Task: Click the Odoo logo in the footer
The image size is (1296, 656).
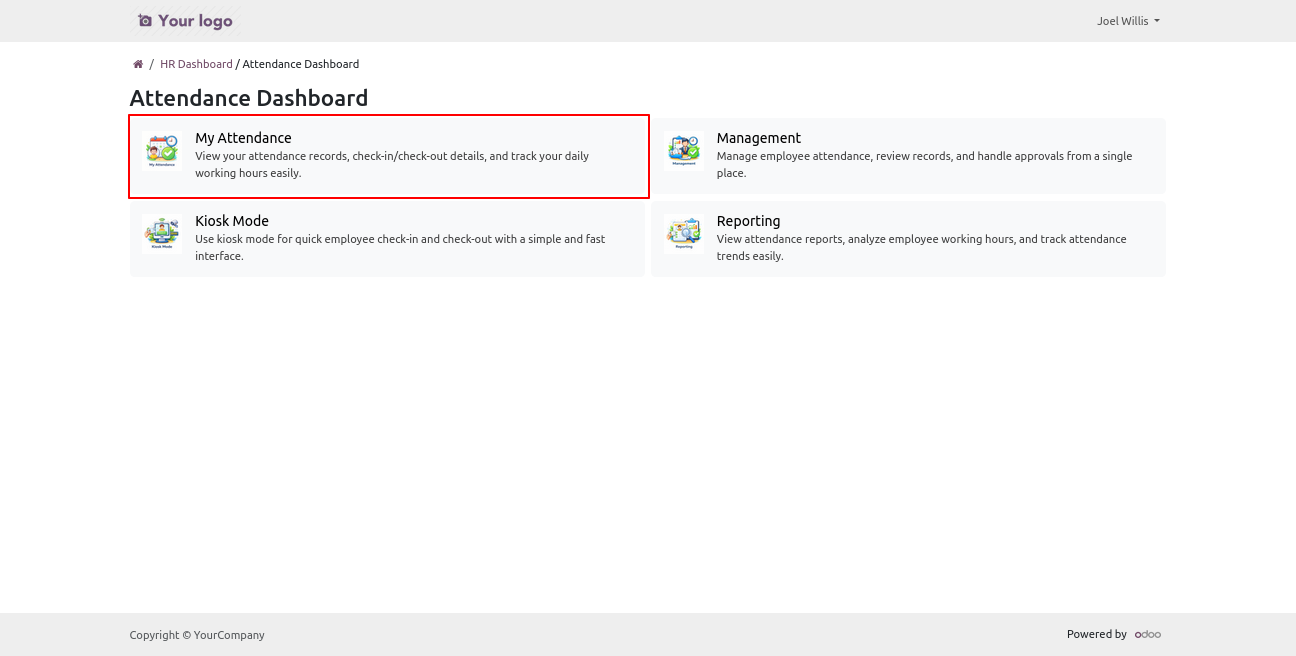Action: point(1147,634)
